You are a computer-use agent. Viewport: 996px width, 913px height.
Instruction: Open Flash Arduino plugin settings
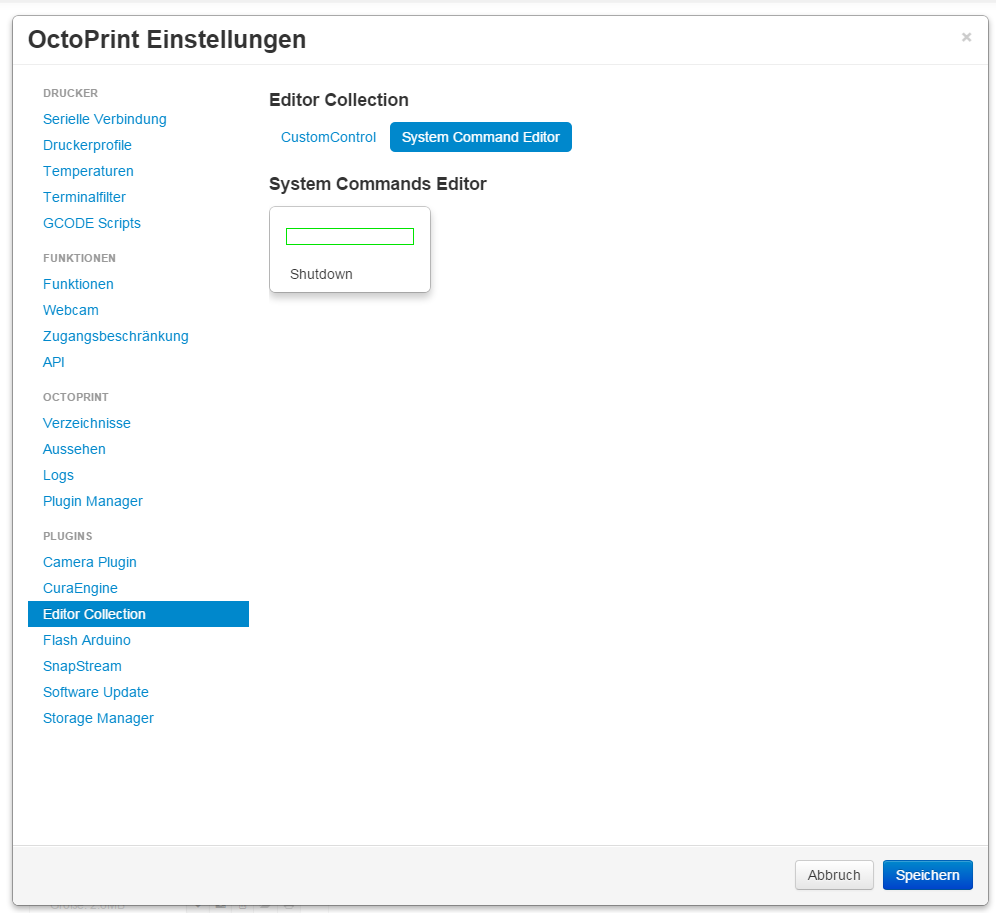click(x=87, y=641)
